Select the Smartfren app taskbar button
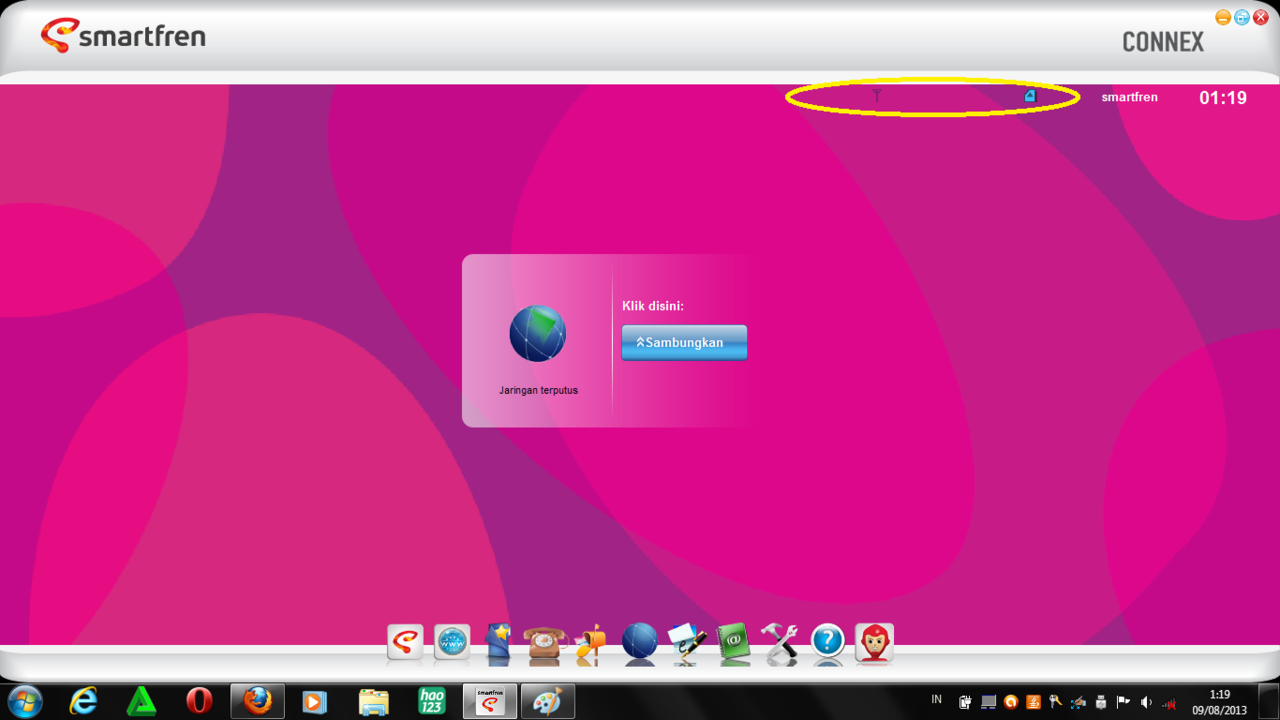The image size is (1280, 720). pos(490,701)
